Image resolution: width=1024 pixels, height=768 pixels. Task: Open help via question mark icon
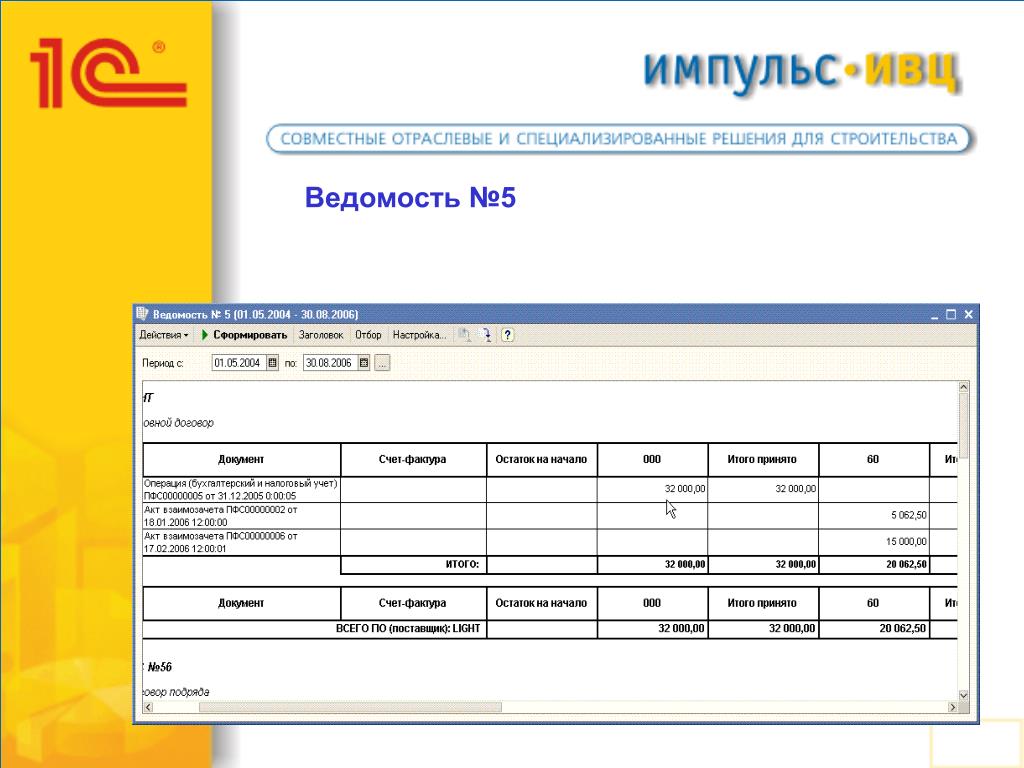coord(507,335)
